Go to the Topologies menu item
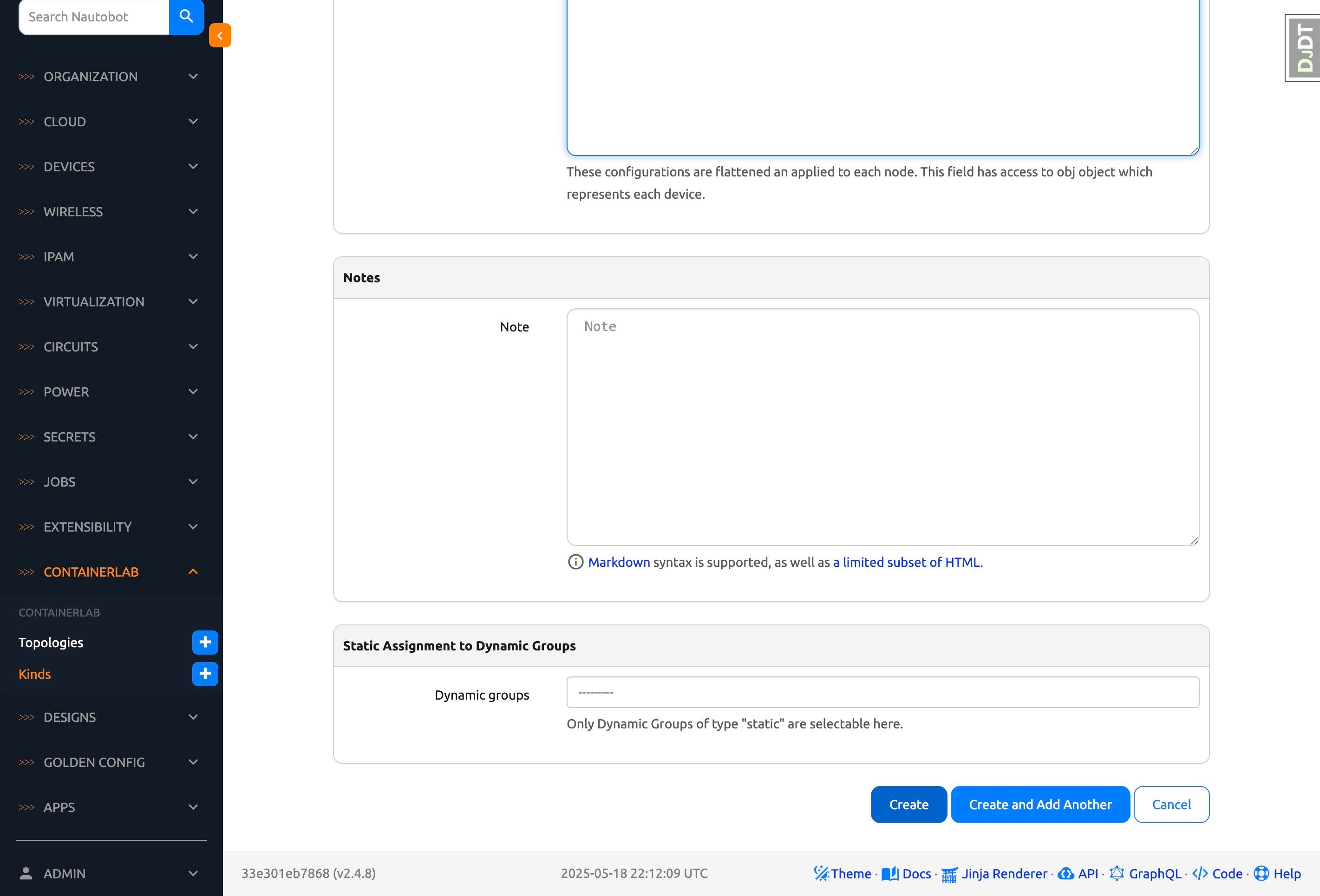Image resolution: width=1320 pixels, height=896 pixels. pos(51,643)
